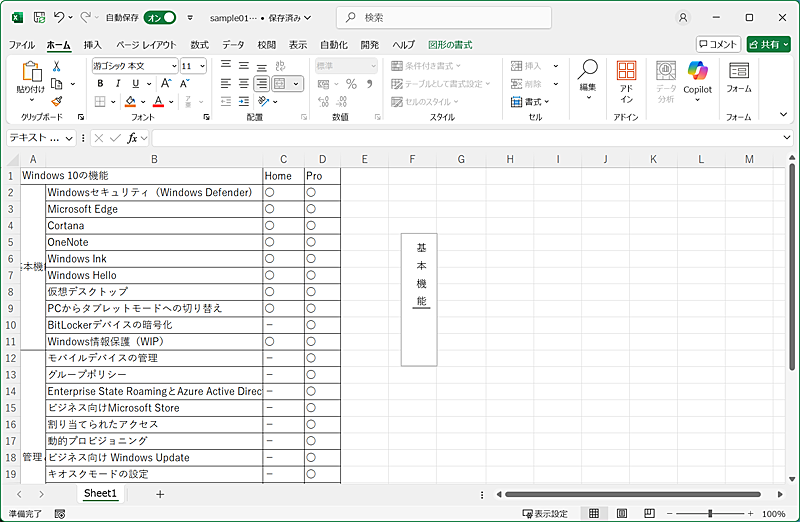800x522 pixels.
Task: Switch to Page Layout view in status bar
Action: (x=620, y=513)
